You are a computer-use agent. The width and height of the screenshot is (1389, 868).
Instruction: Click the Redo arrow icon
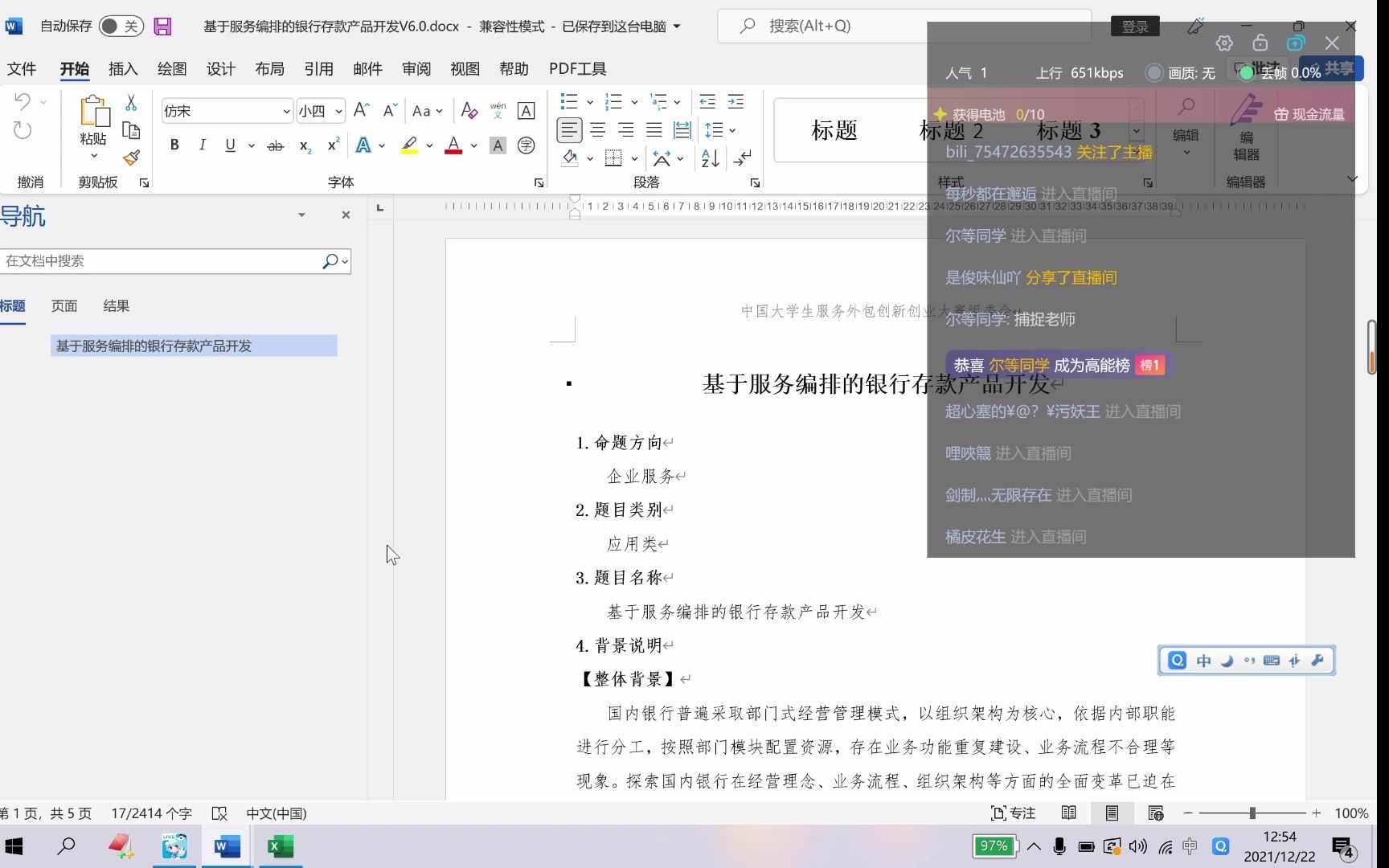coord(23,130)
